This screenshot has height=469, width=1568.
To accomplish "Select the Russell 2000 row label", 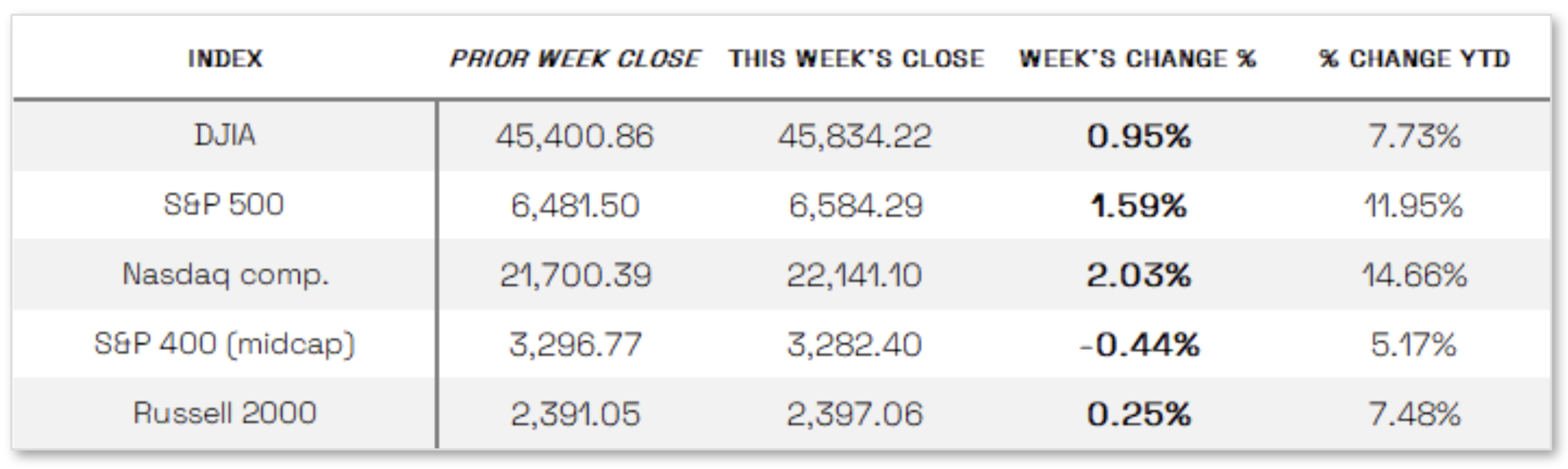I will [225, 413].
